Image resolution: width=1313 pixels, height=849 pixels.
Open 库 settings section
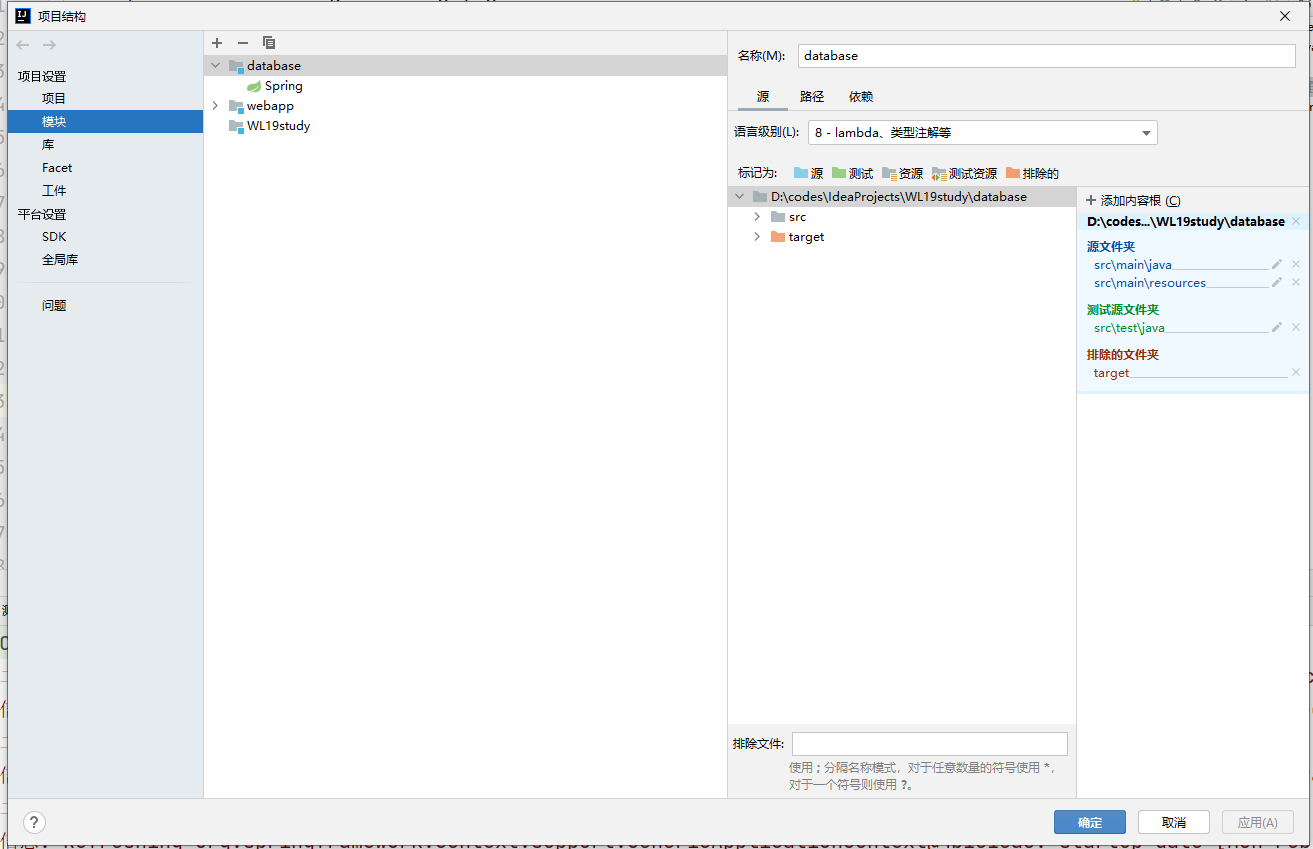48,145
